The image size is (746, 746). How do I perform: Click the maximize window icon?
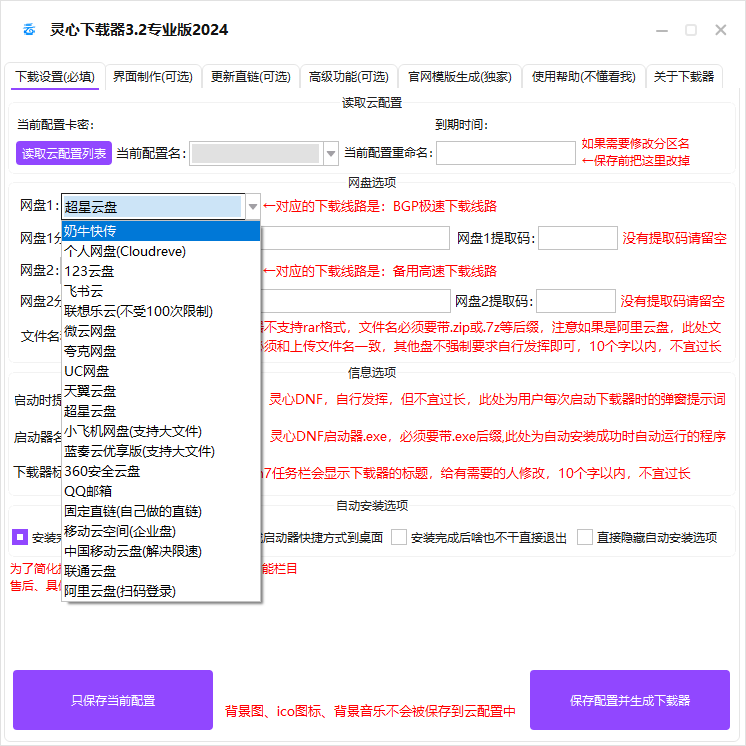click(691, 30)
